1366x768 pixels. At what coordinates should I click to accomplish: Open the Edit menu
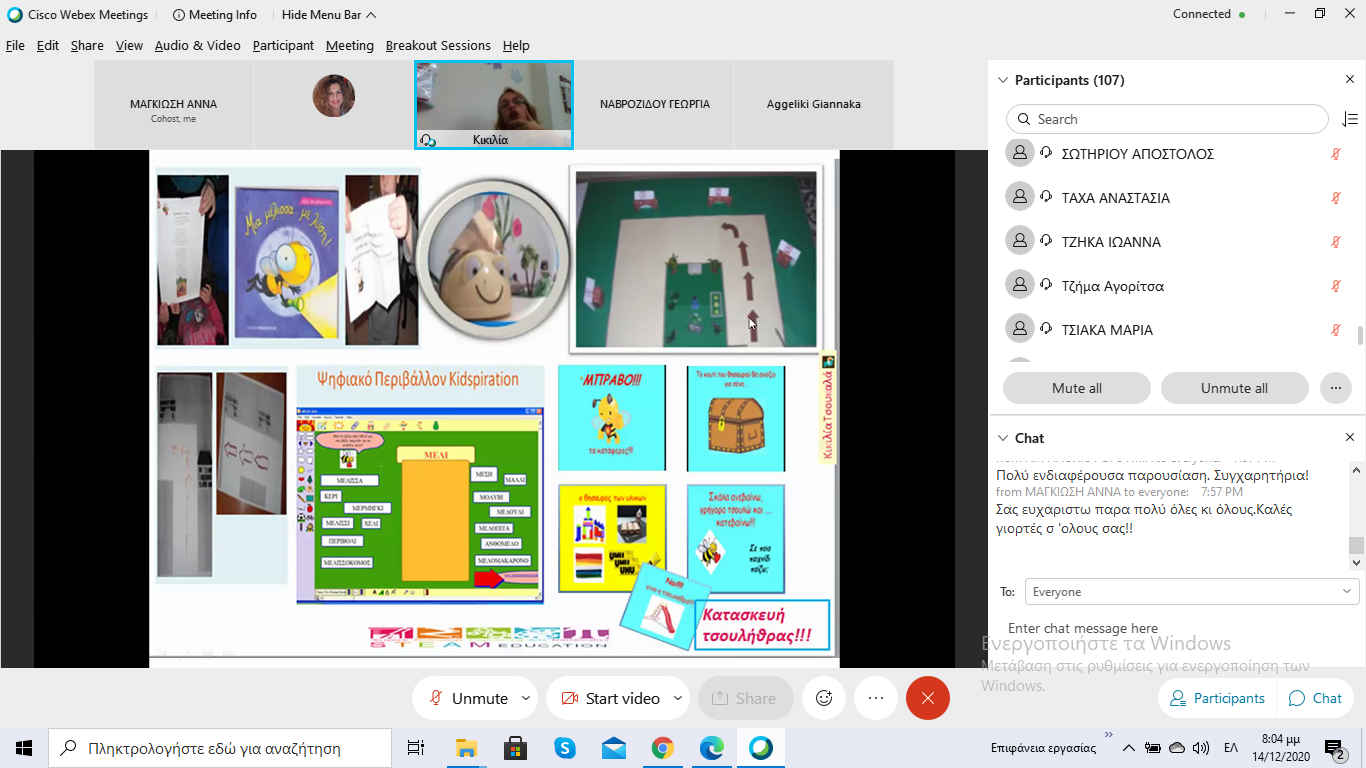click(x=48, y=45)
